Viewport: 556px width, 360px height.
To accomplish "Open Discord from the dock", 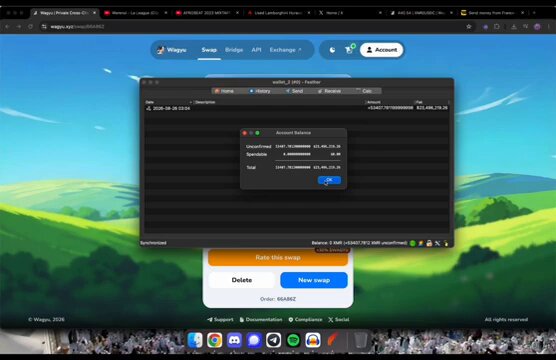I will point(234,340).
